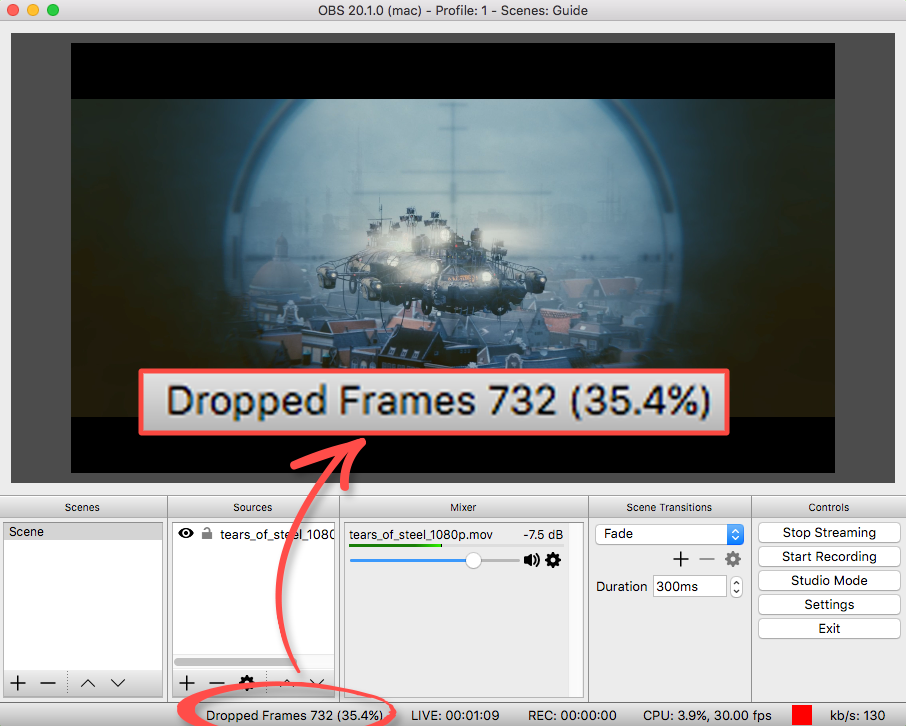This screenshot has width=906, height=726.
Task: Click the REC: 00:00:00 status text
Action: click(x=572, y=716)
